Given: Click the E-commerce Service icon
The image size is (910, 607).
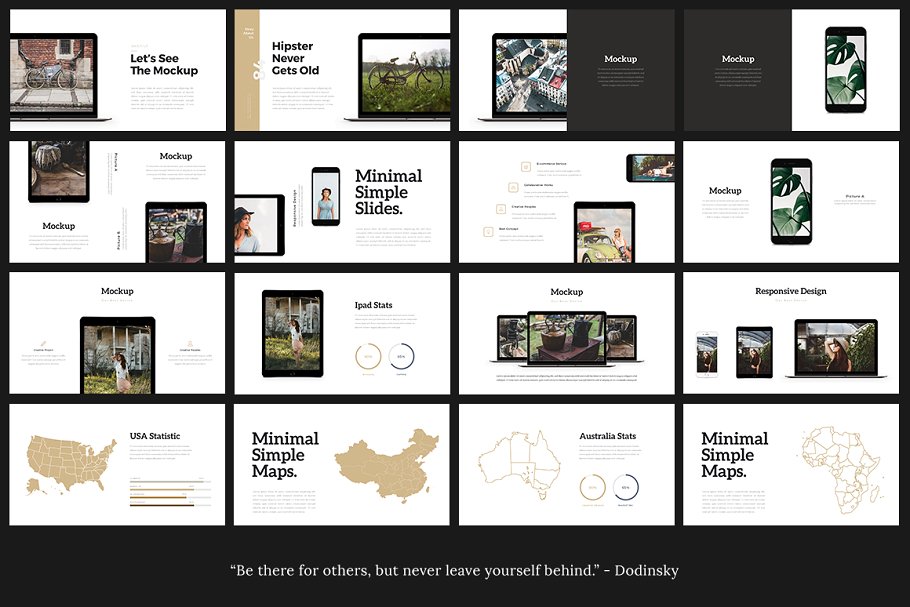Looking at the screenshot, I should [x=525, y=166].
